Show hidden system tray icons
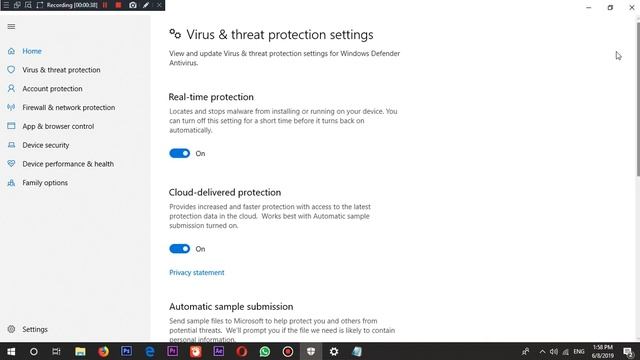The height and width of the screenshot is (360, 640). click(x=542, y=351)
